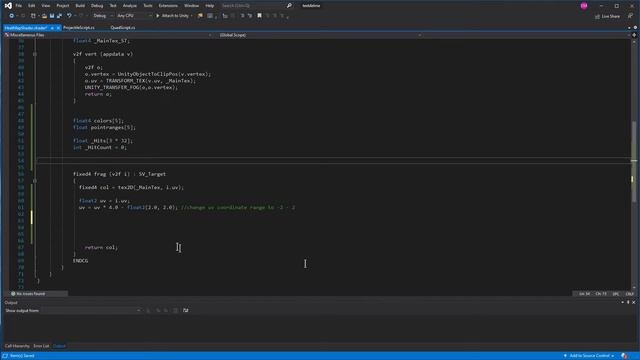Viewport: 640px width, 360px height.
Task: Select the Output bottom tab
Action: 59,346
